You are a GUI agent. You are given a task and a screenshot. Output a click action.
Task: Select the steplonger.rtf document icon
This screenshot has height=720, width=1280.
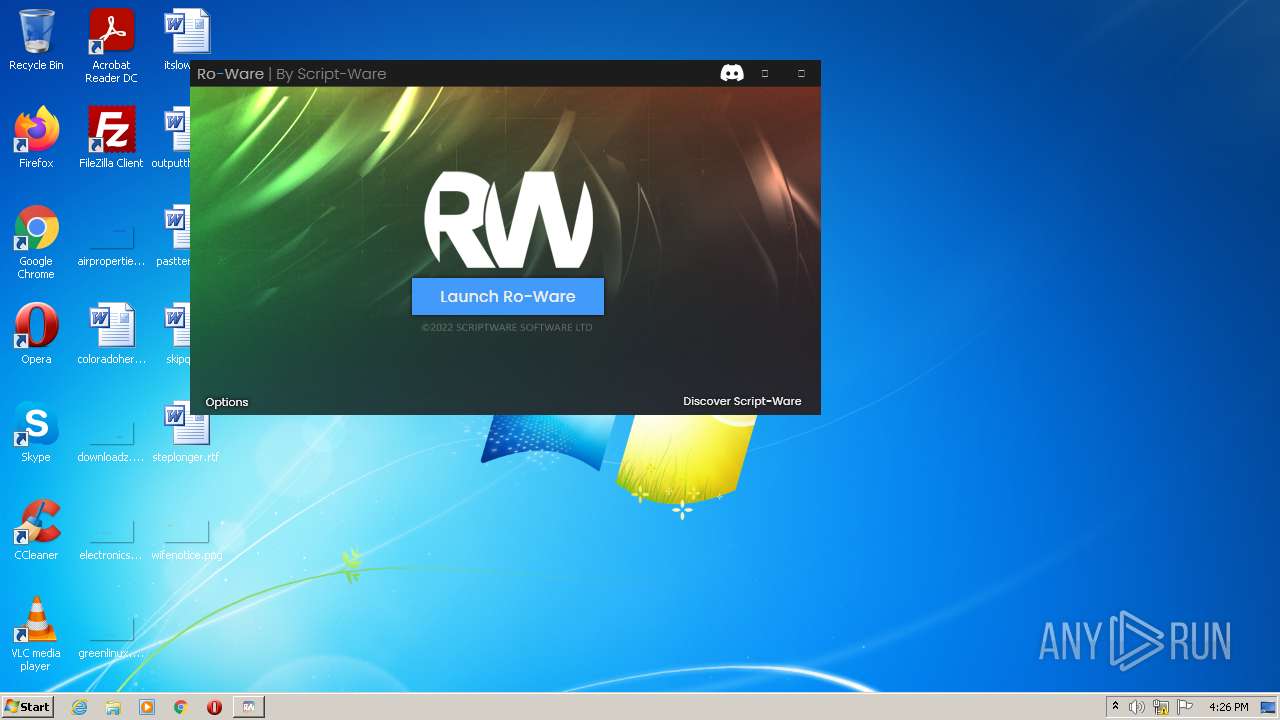(185, 432)
